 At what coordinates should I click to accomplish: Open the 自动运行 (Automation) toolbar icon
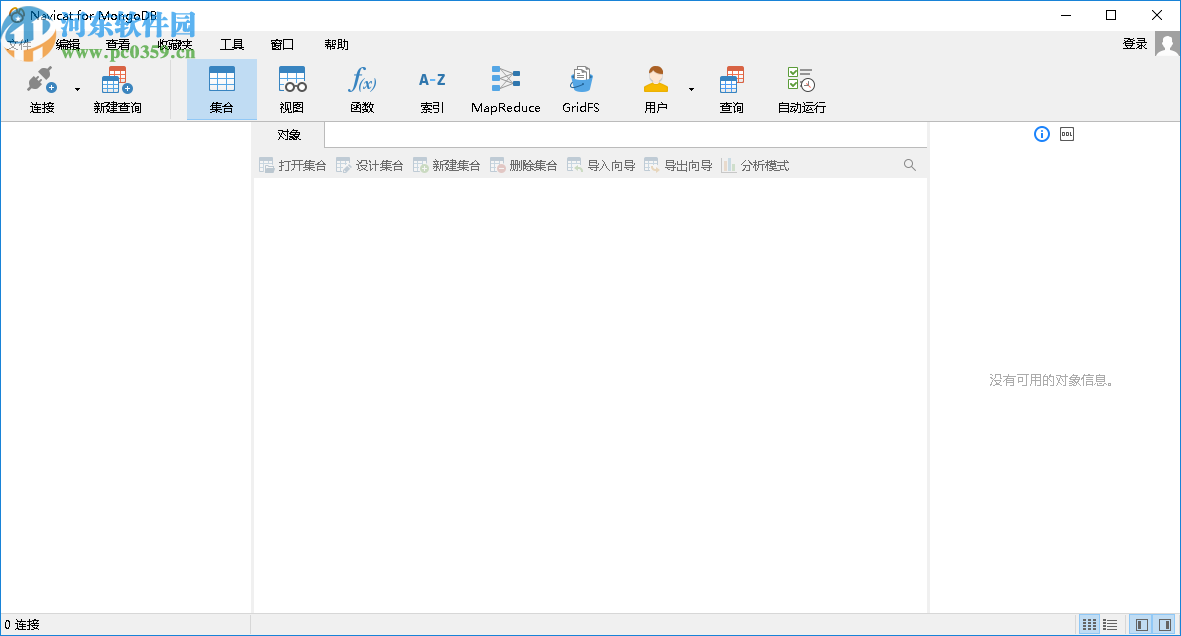[801, 90]
